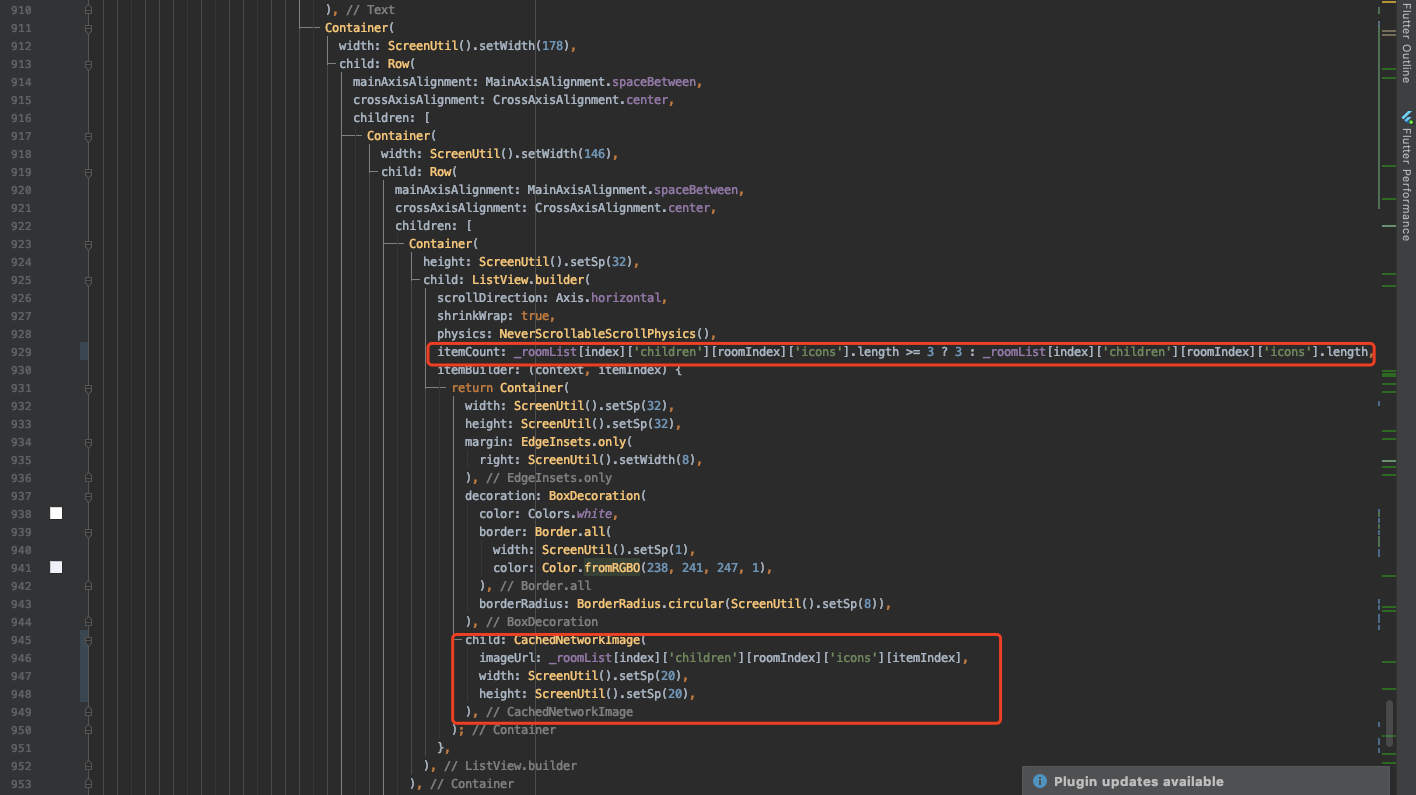Viewport: 1416px width, 795px height.
Task: Collapse the 'return Container(' block at line 931
Action: (x=88, y=388)
